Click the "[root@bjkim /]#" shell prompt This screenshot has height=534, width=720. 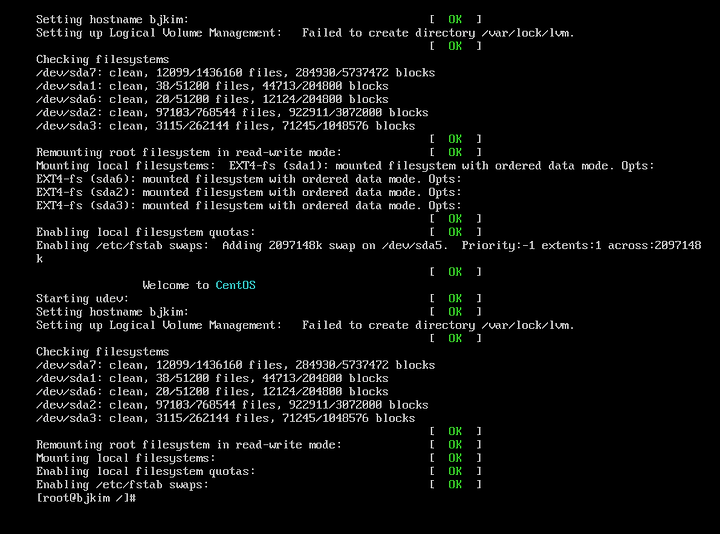(86, 498)
